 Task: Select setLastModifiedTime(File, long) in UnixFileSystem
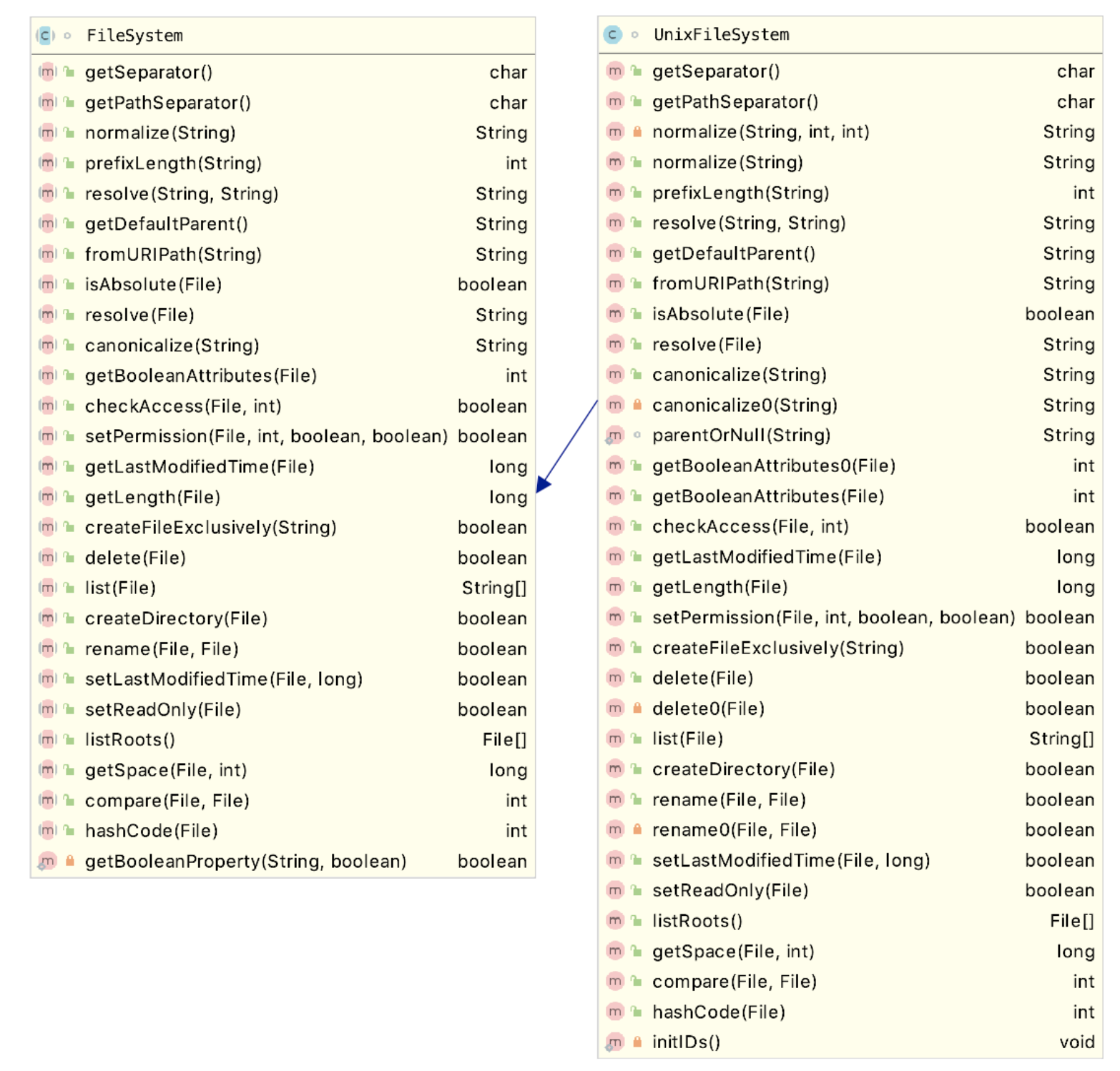point(790,860)
